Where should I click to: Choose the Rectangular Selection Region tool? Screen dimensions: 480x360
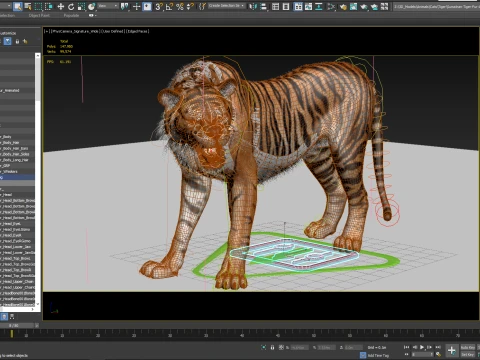38,6
